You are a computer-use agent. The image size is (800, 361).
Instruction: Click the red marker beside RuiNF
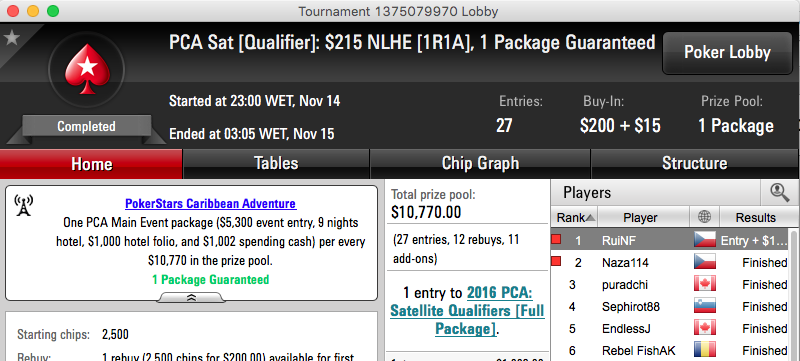(556, 240)
